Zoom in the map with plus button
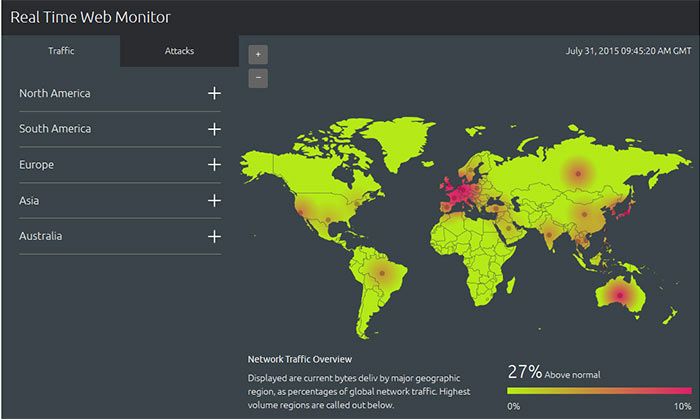The image size is (700, 419). pyautogui.click(x=258, y=54)
